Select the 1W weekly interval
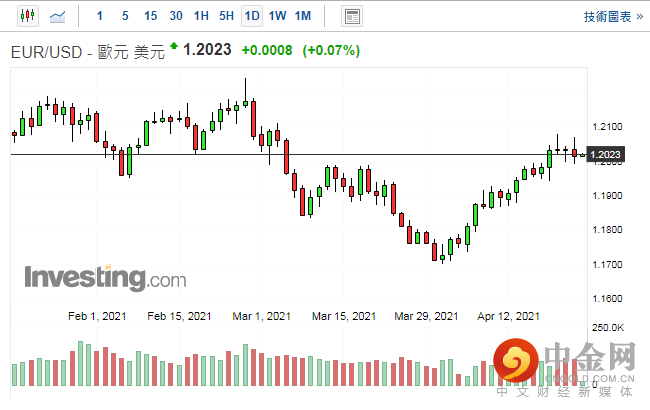 pos(277,16)
